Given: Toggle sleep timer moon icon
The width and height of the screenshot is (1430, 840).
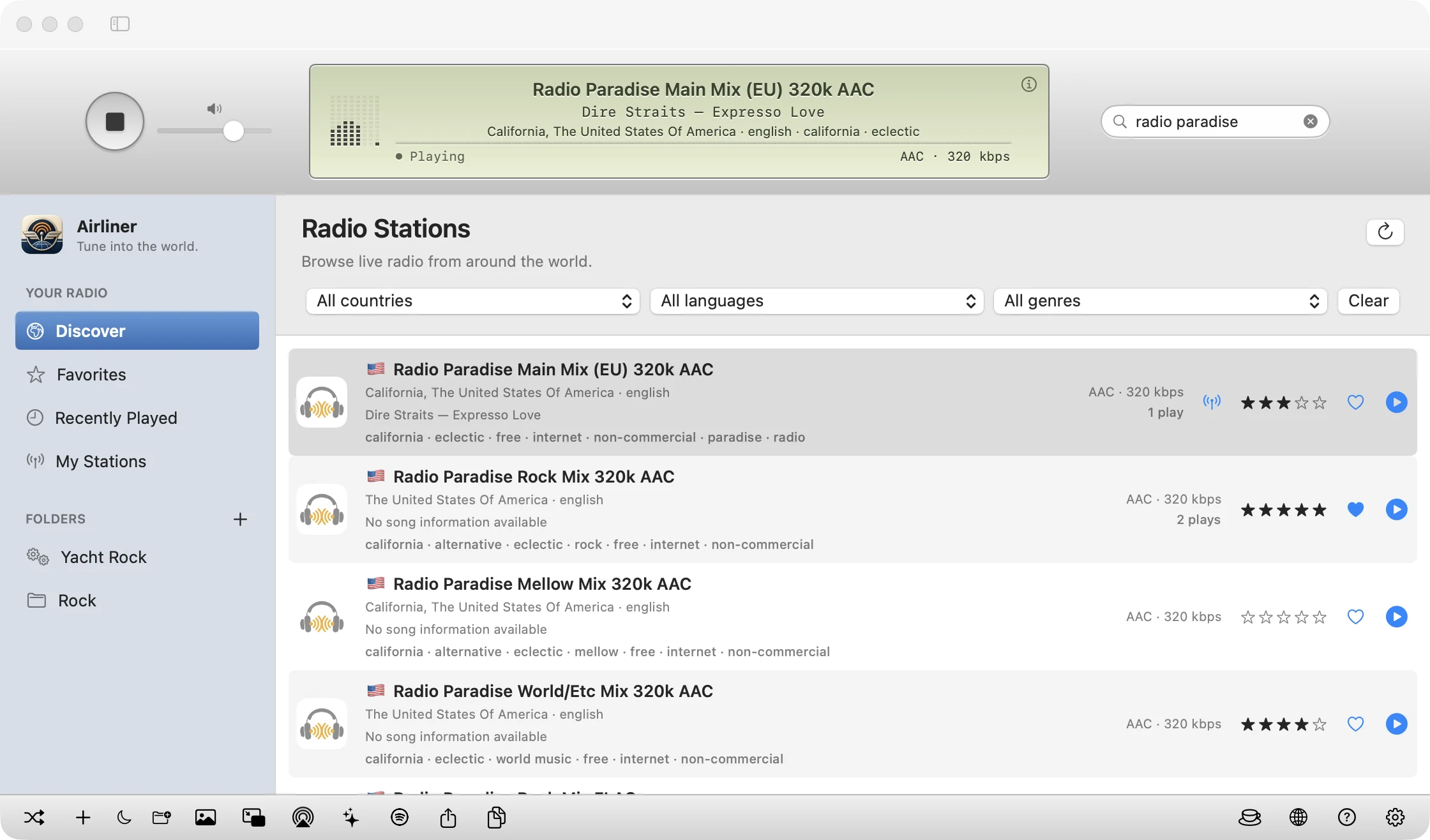Looking at the screenshot, I should (x=124, y=817).
